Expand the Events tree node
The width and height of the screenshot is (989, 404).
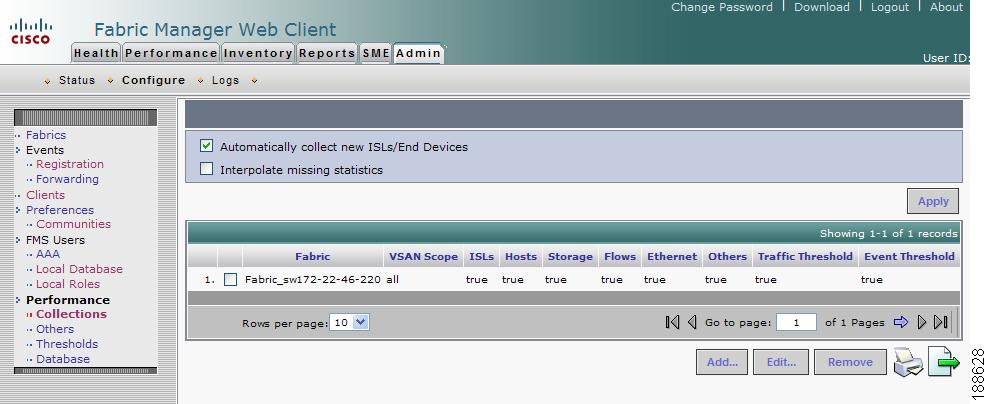(x=18, y=150)
